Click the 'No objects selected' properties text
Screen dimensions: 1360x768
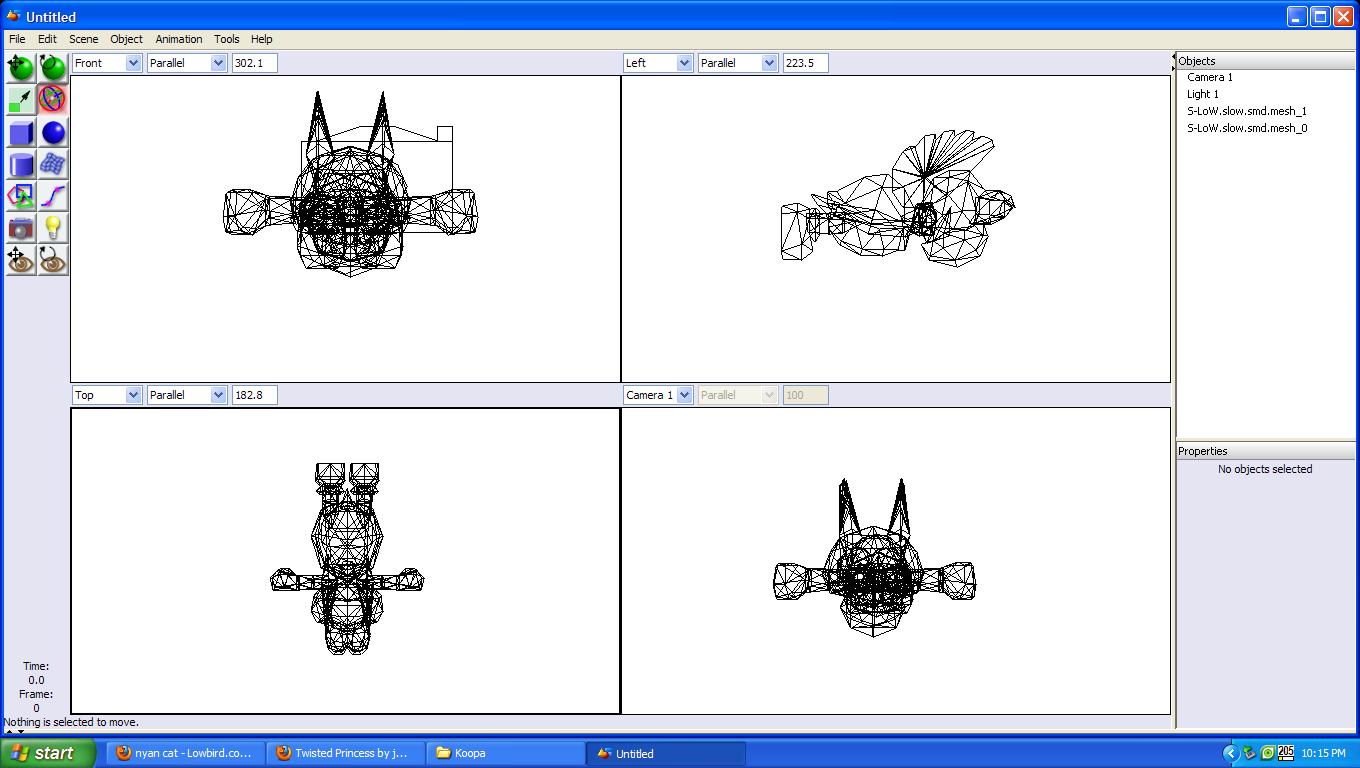point(1265,469)
